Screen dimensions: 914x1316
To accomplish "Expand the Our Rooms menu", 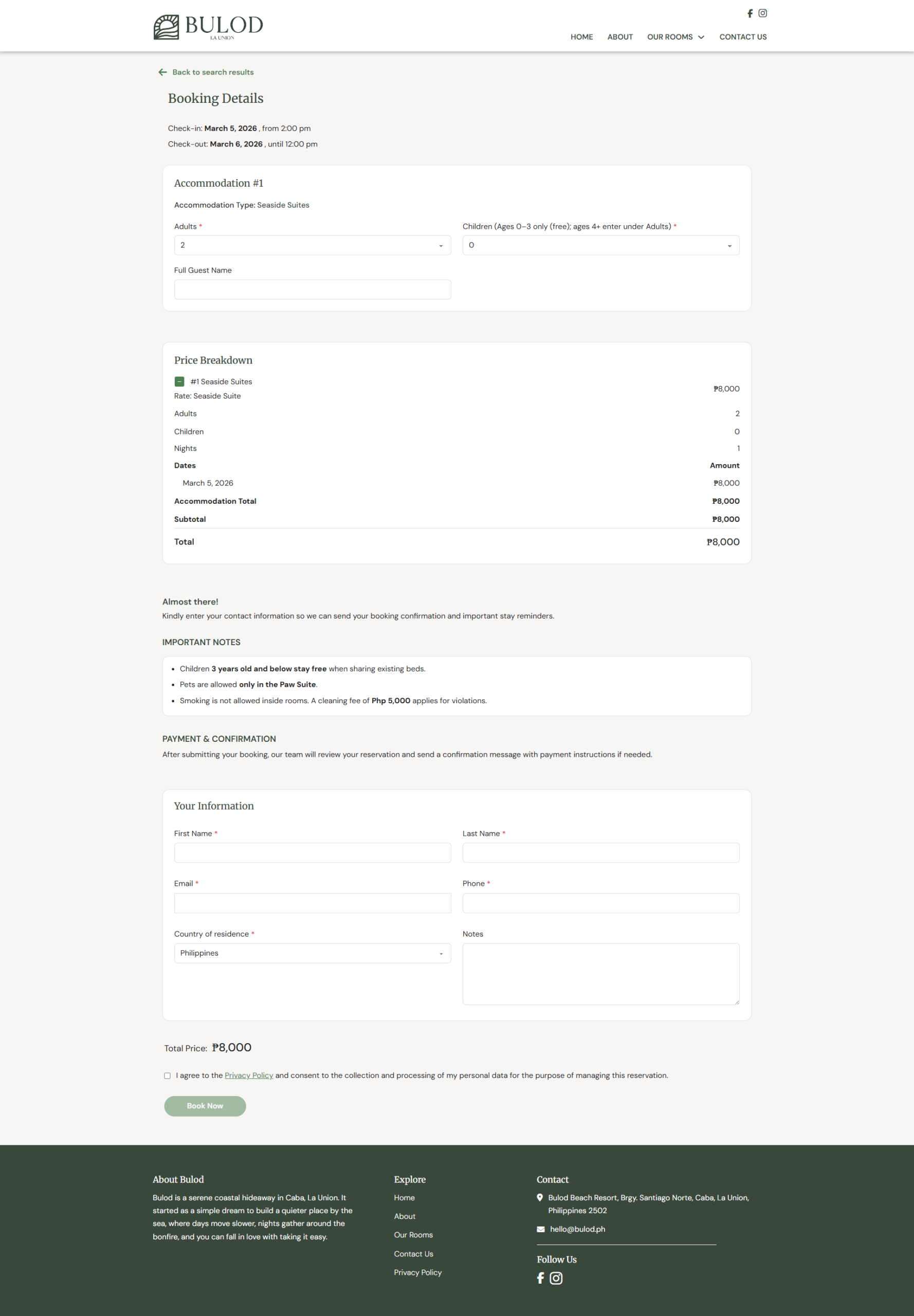I will (x=675, y=37).
